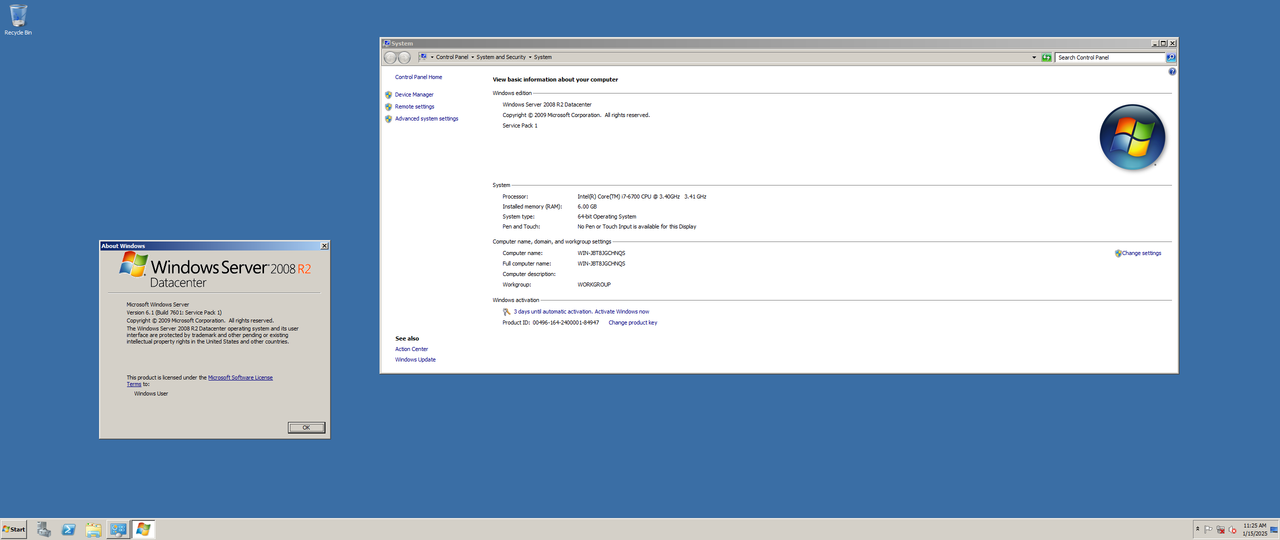Screen dimensions: 1280x540
Task: Click the shield icon beside Device Manager
Action: point(388,94)
